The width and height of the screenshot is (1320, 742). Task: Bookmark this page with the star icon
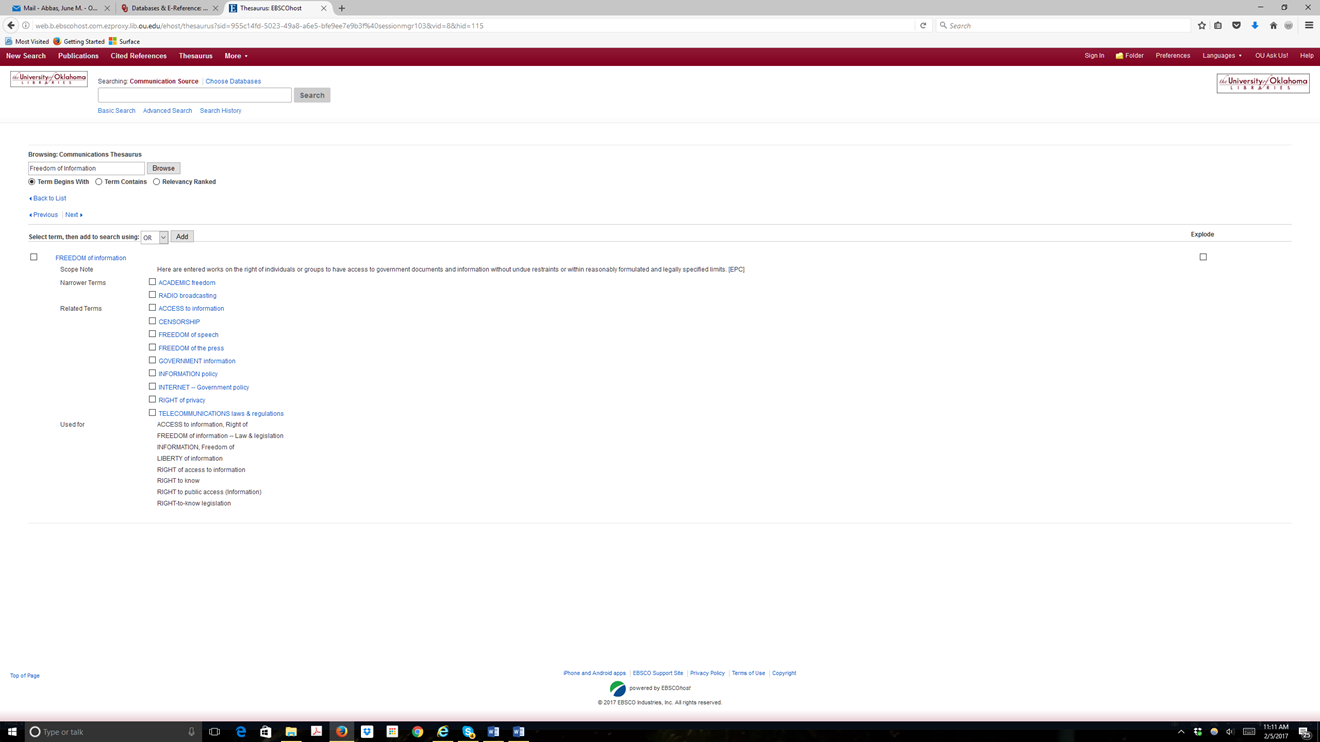1201,26
